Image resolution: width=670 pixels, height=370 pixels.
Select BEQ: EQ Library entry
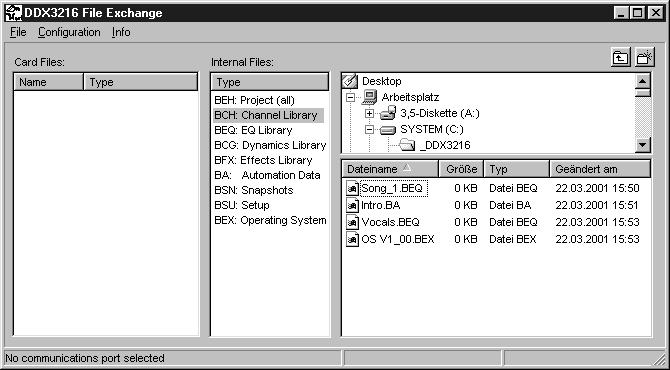tap(253, 130)
